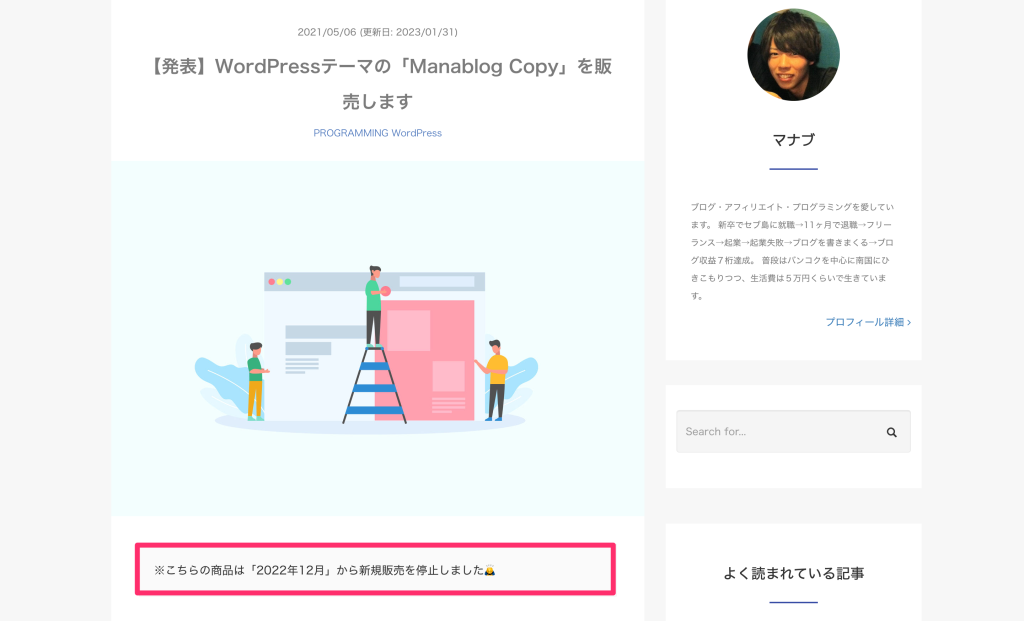The image size is (1024, 621).
Task: Open the プロフィール詳細 profile link
Action: point(862,322)
